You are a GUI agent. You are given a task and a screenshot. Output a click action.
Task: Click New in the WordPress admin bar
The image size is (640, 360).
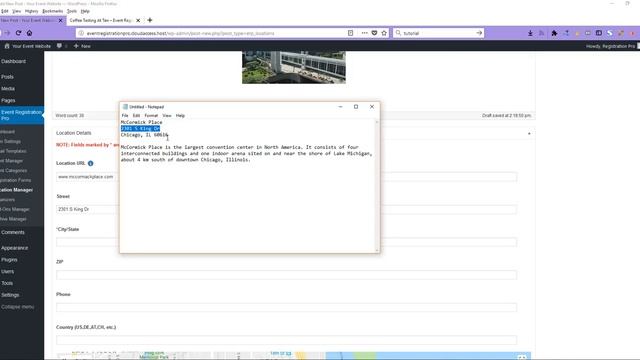click(x=82, y=46)
